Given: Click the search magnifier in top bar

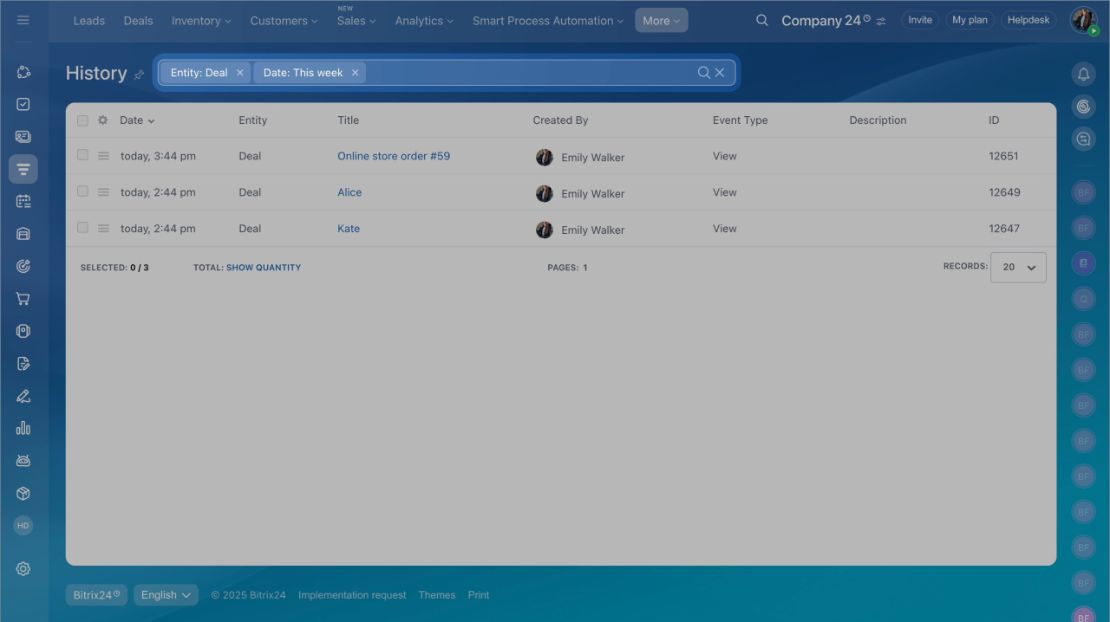Looking at the screenshot, I should click(x=762, y=20).
